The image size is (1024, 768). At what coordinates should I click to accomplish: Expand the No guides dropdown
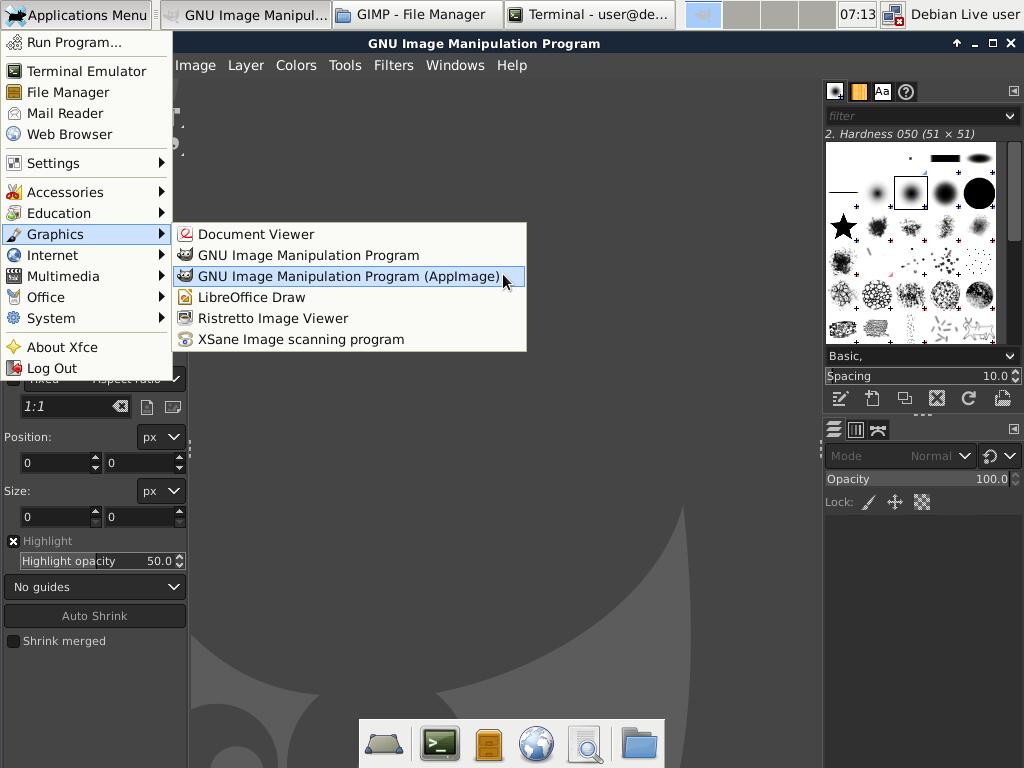95,587
